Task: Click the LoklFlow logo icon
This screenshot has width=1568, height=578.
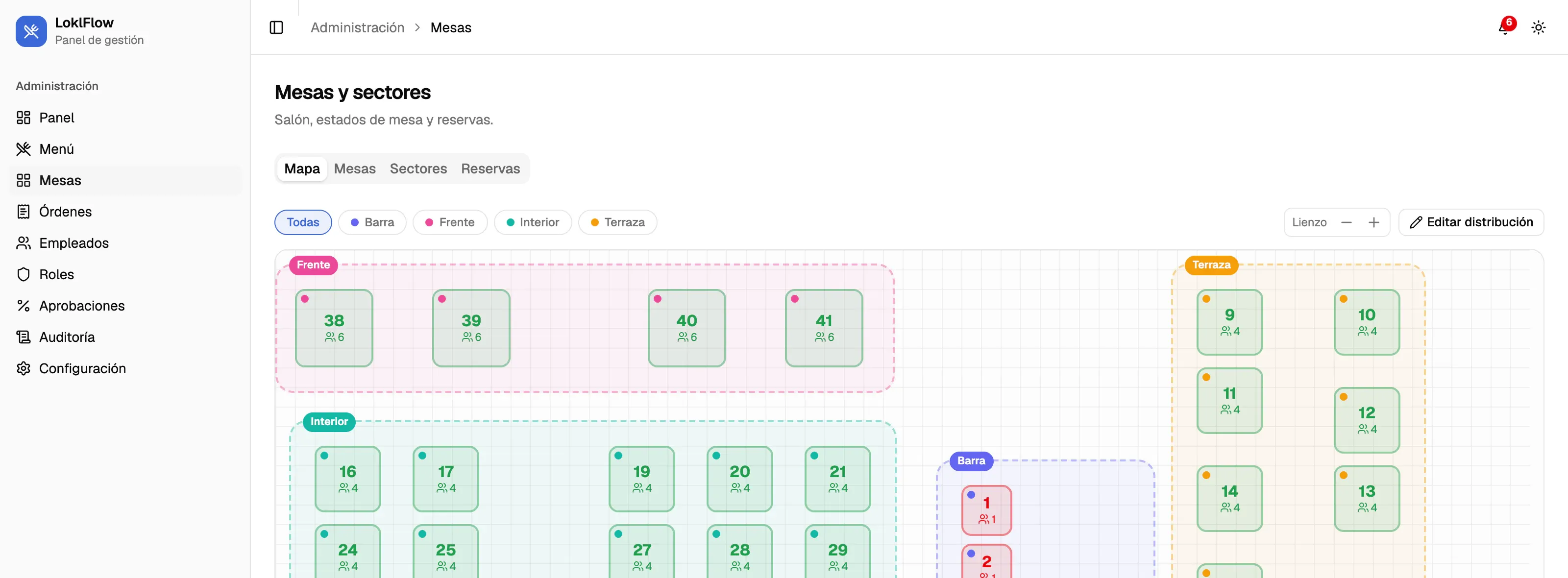Action: click(x=31, y=31)
